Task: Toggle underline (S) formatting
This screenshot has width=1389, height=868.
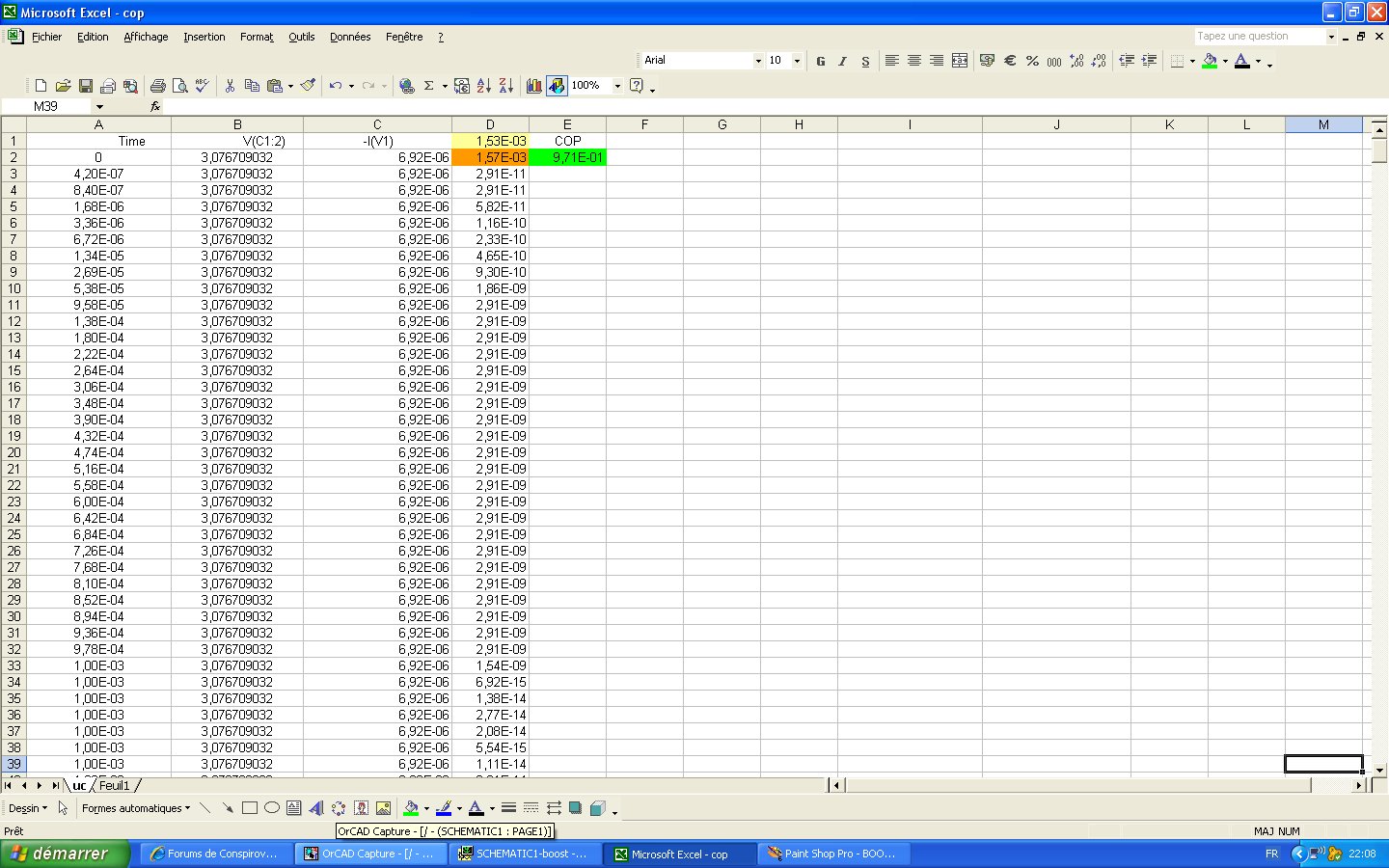Action: coord(865,61)
